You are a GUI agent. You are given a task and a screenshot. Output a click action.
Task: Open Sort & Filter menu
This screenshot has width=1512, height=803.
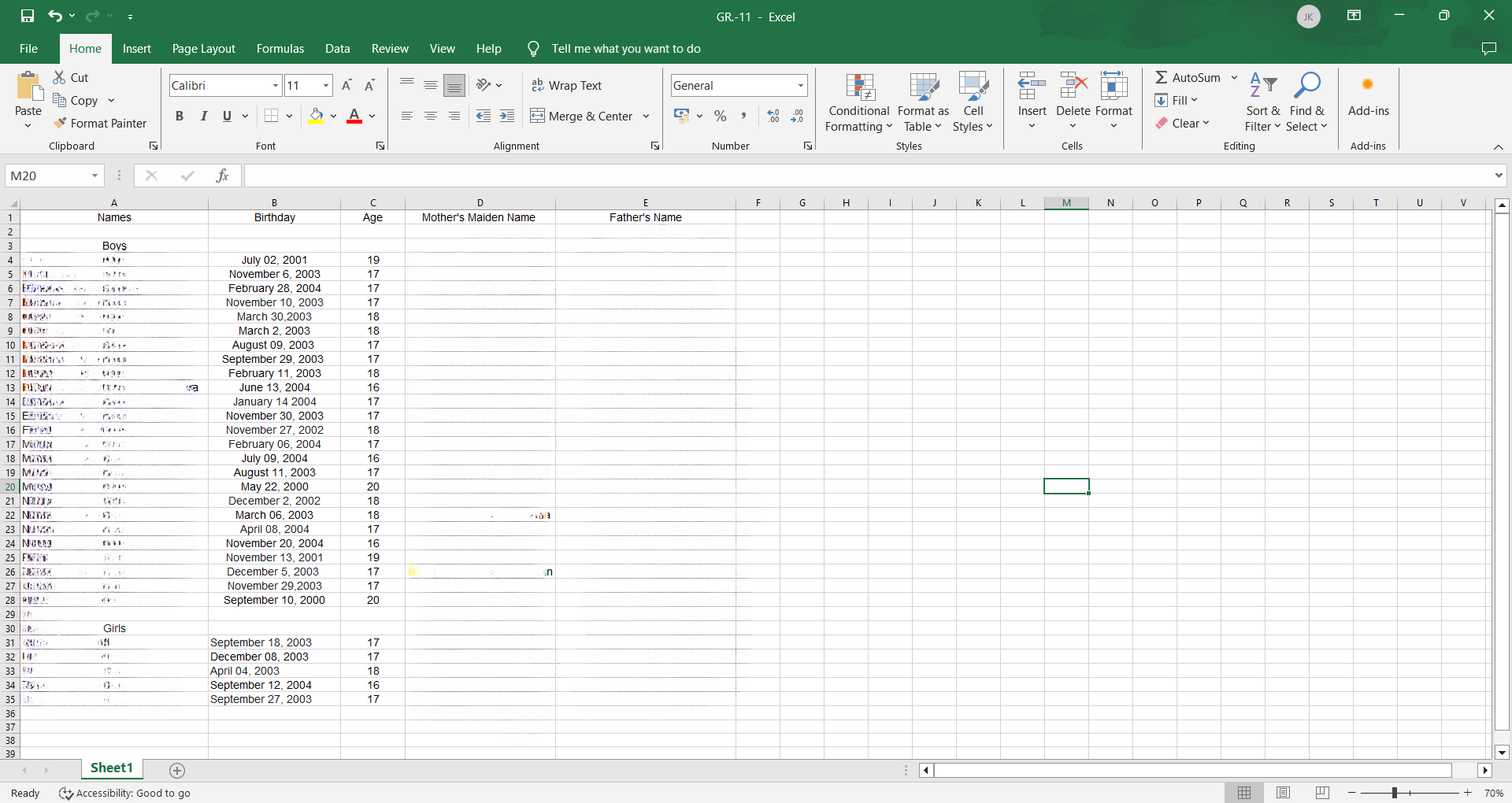(1263, 102)
